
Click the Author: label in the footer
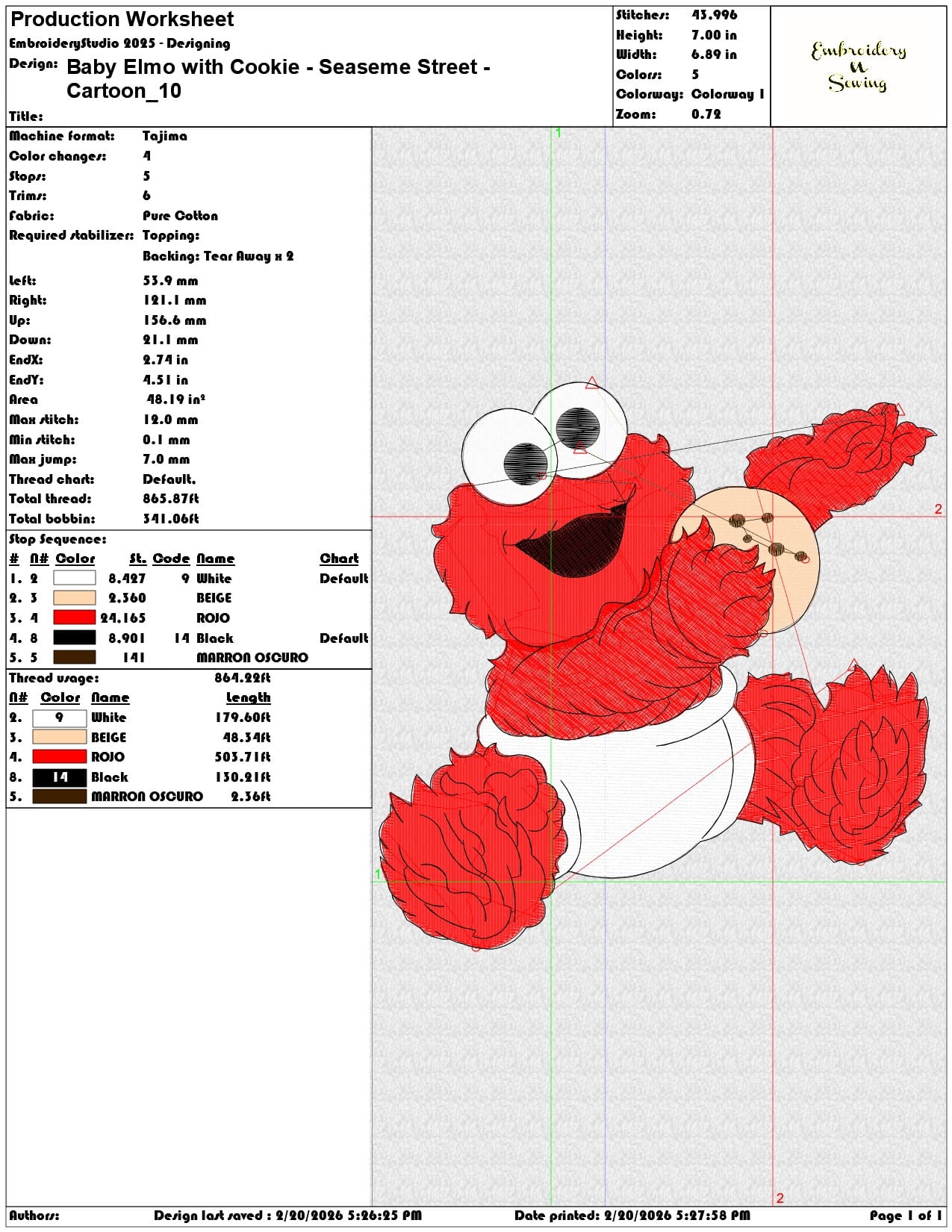tap(34, 1216)
